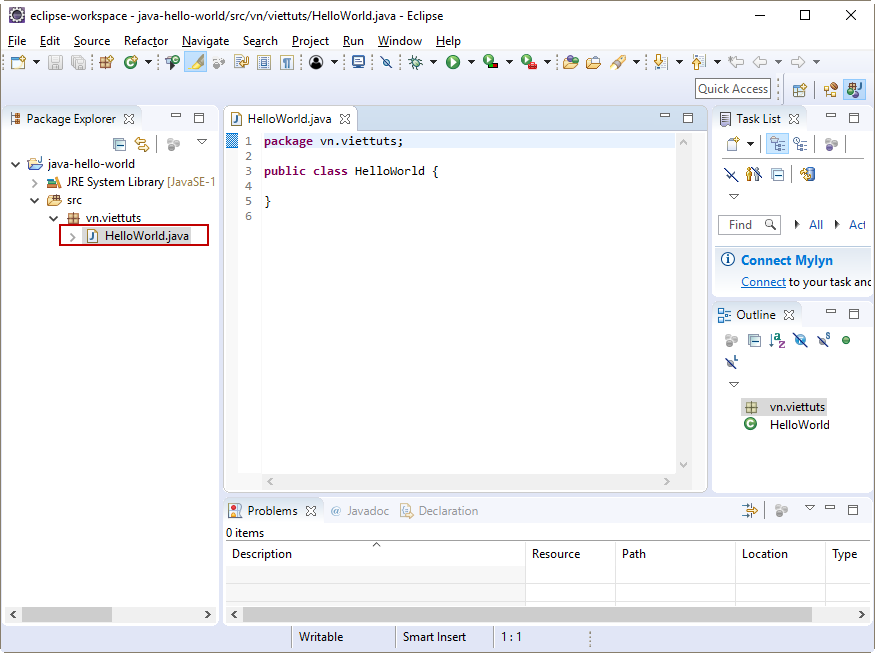The width and height of the screenshot is (875, 653).
Task: Click the New Java Class icon
Action: [131, 62]
